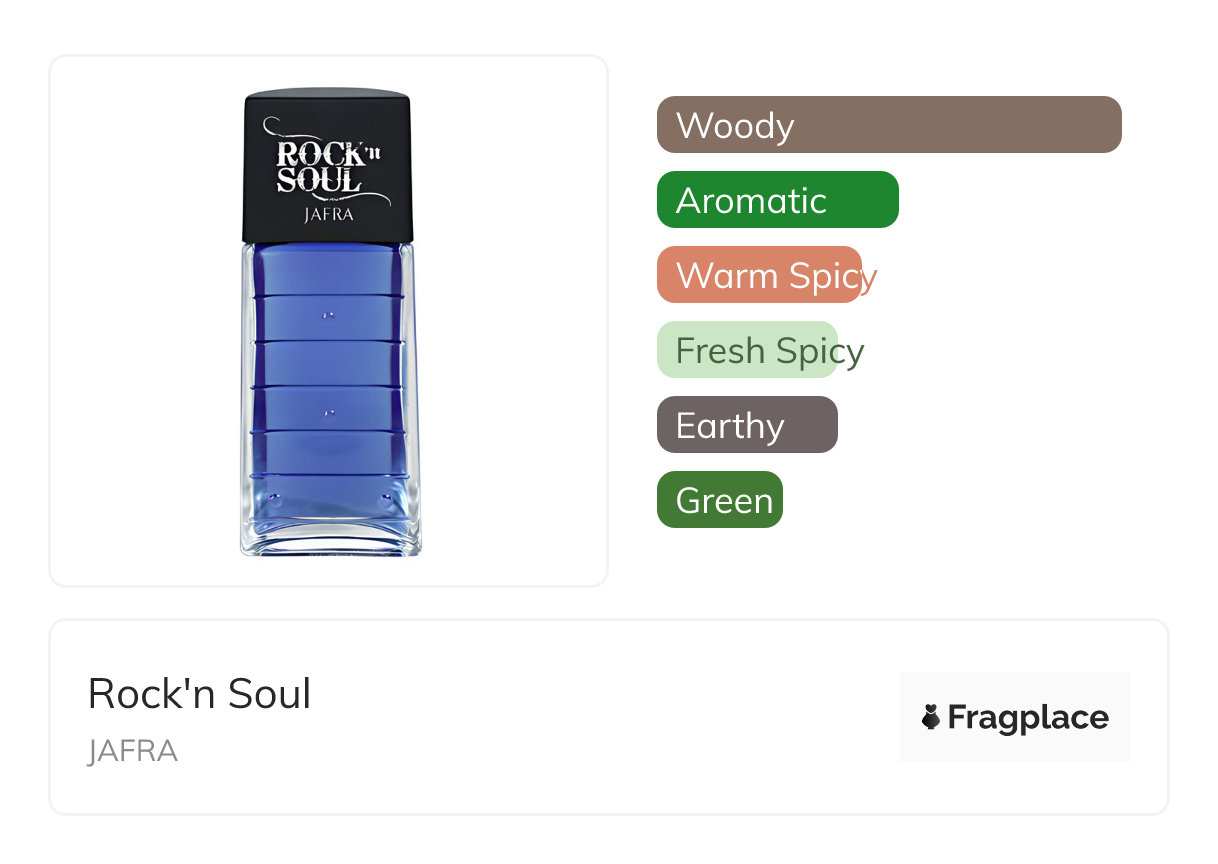Image resolution: width=1218 pixels, height=864 pixels.
Task: Select the Green accord bar
Action: 719,500
